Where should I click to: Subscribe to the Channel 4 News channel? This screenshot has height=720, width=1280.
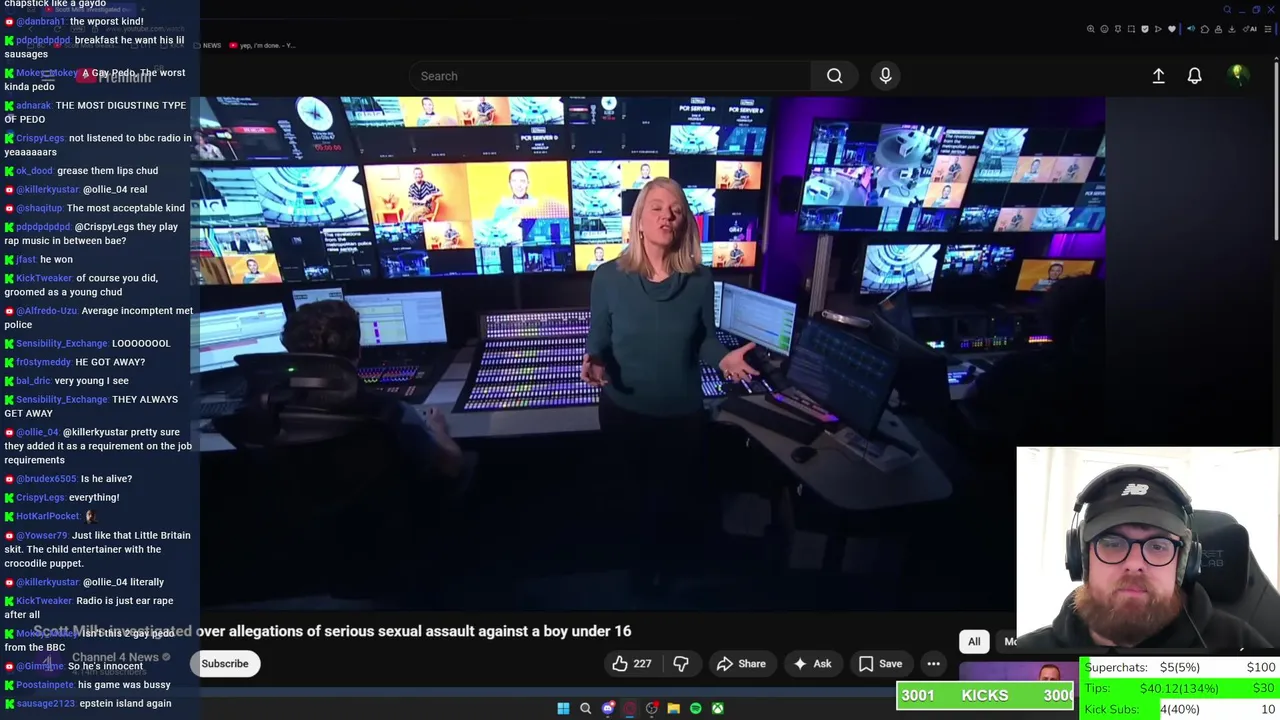pos(225,664)
